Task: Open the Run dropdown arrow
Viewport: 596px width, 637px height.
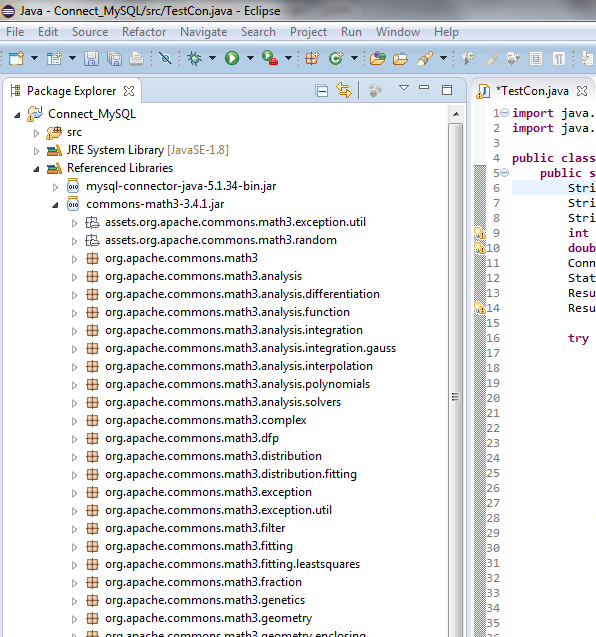Action: click(x=250, y=58)
